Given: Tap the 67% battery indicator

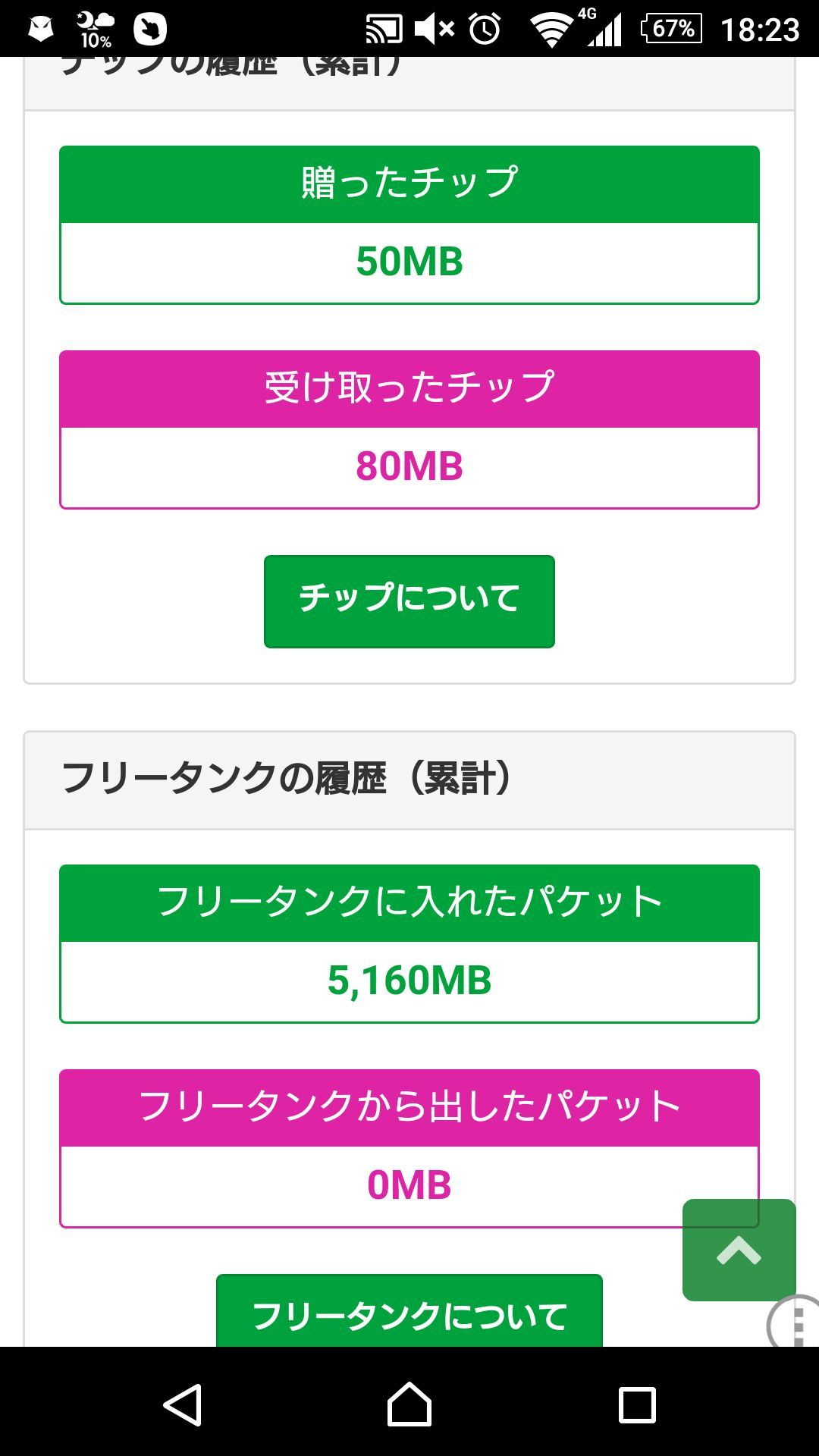Looking at the screenshot, I should click(672, 29).
